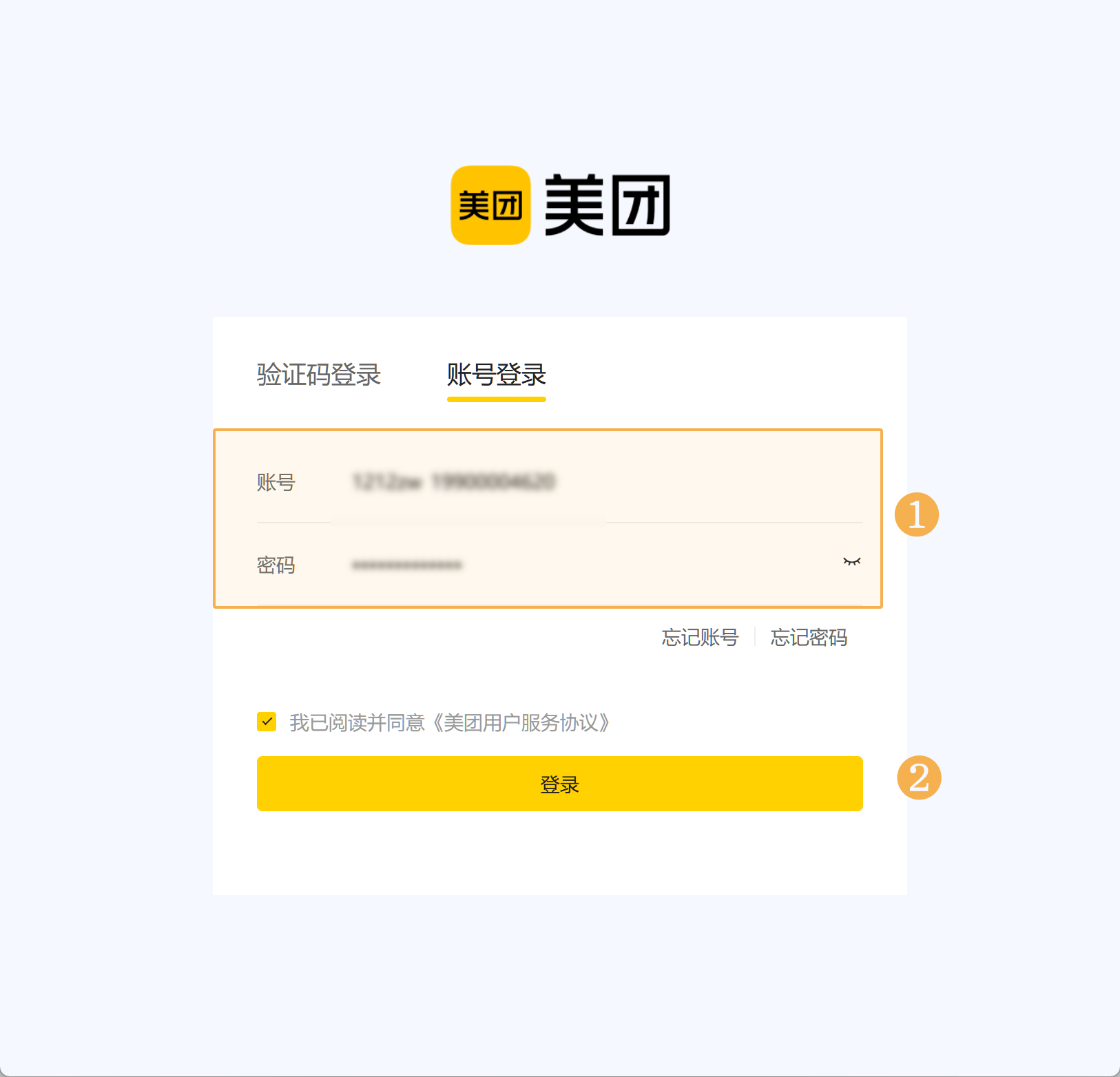Click the yellow Meituan app logo icon
The image size is (1120, 1077).
(x=490, y=205)
